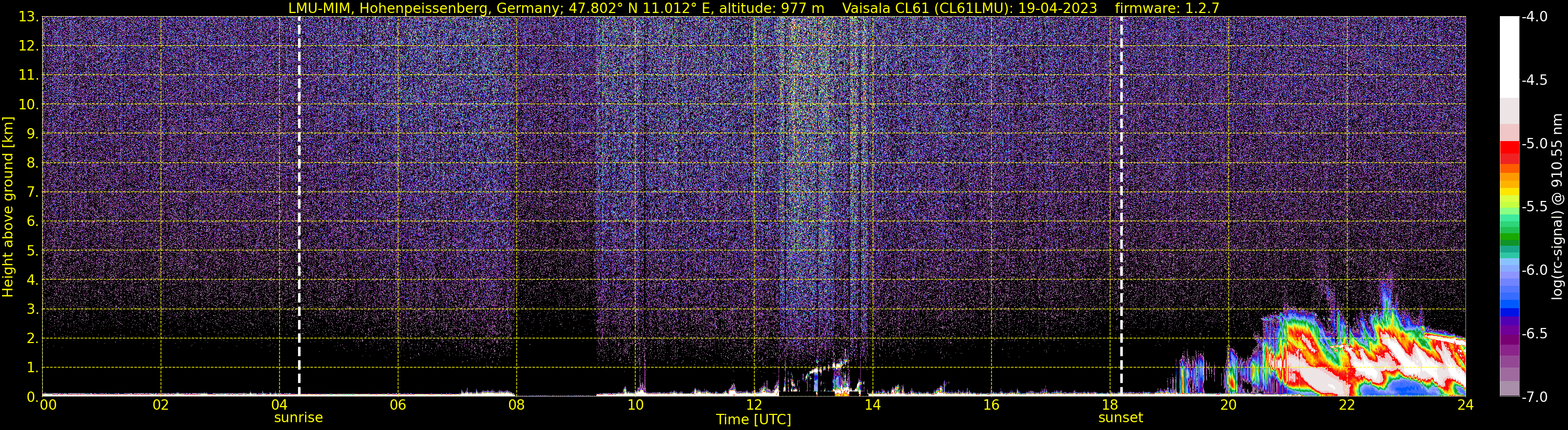
Task: Click the height axis tick '5.'
Action: (32, 251)
